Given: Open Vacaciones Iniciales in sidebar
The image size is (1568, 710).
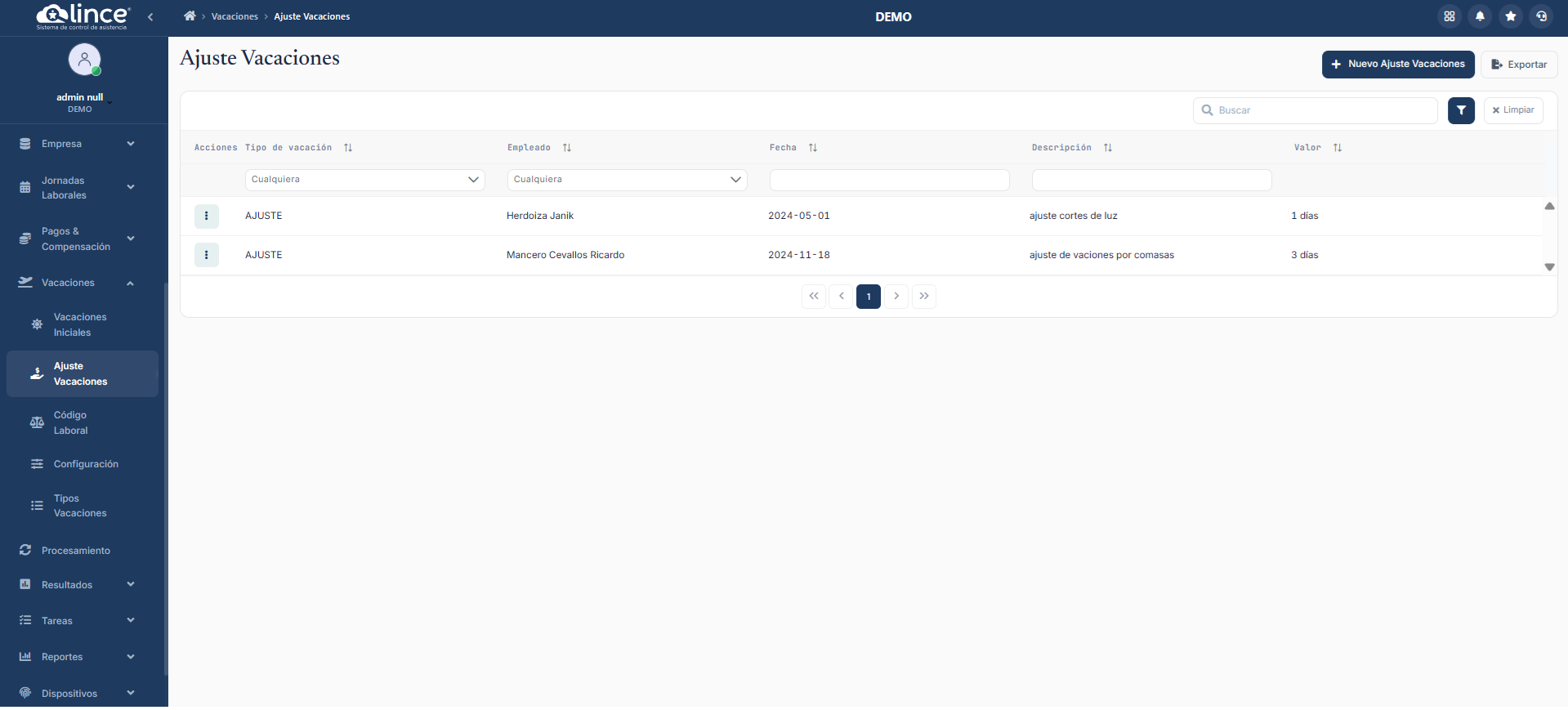Looking at the screenshot, I should pos(80,324).
